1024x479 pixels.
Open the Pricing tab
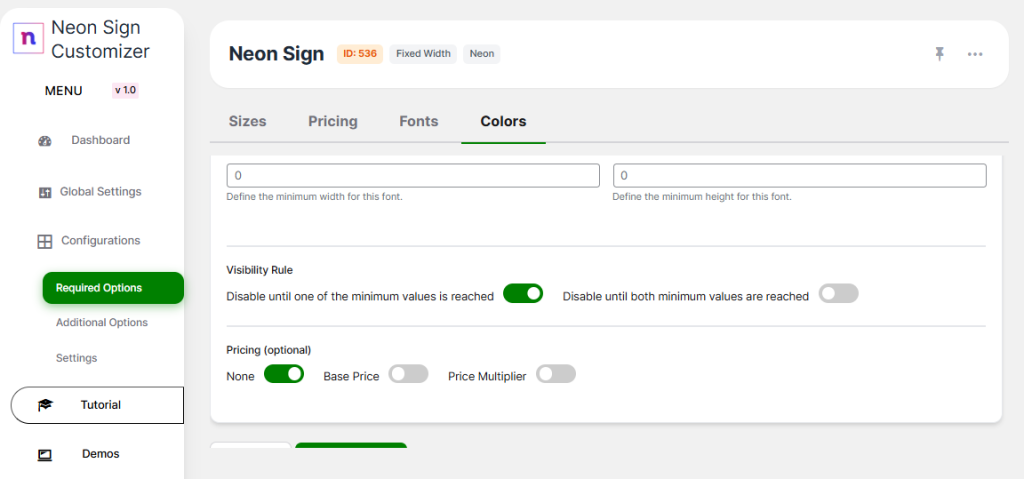click(333, 121)
